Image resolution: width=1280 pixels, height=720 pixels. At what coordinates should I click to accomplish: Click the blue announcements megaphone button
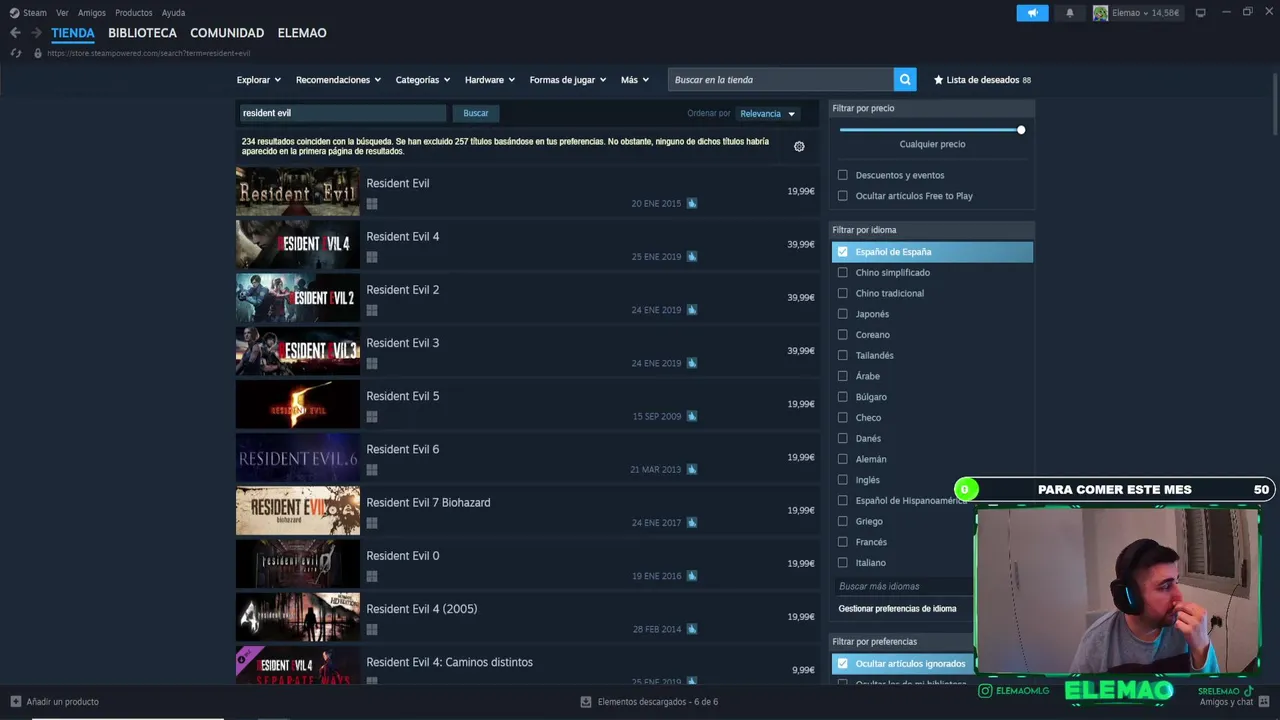pos(1033,13)
